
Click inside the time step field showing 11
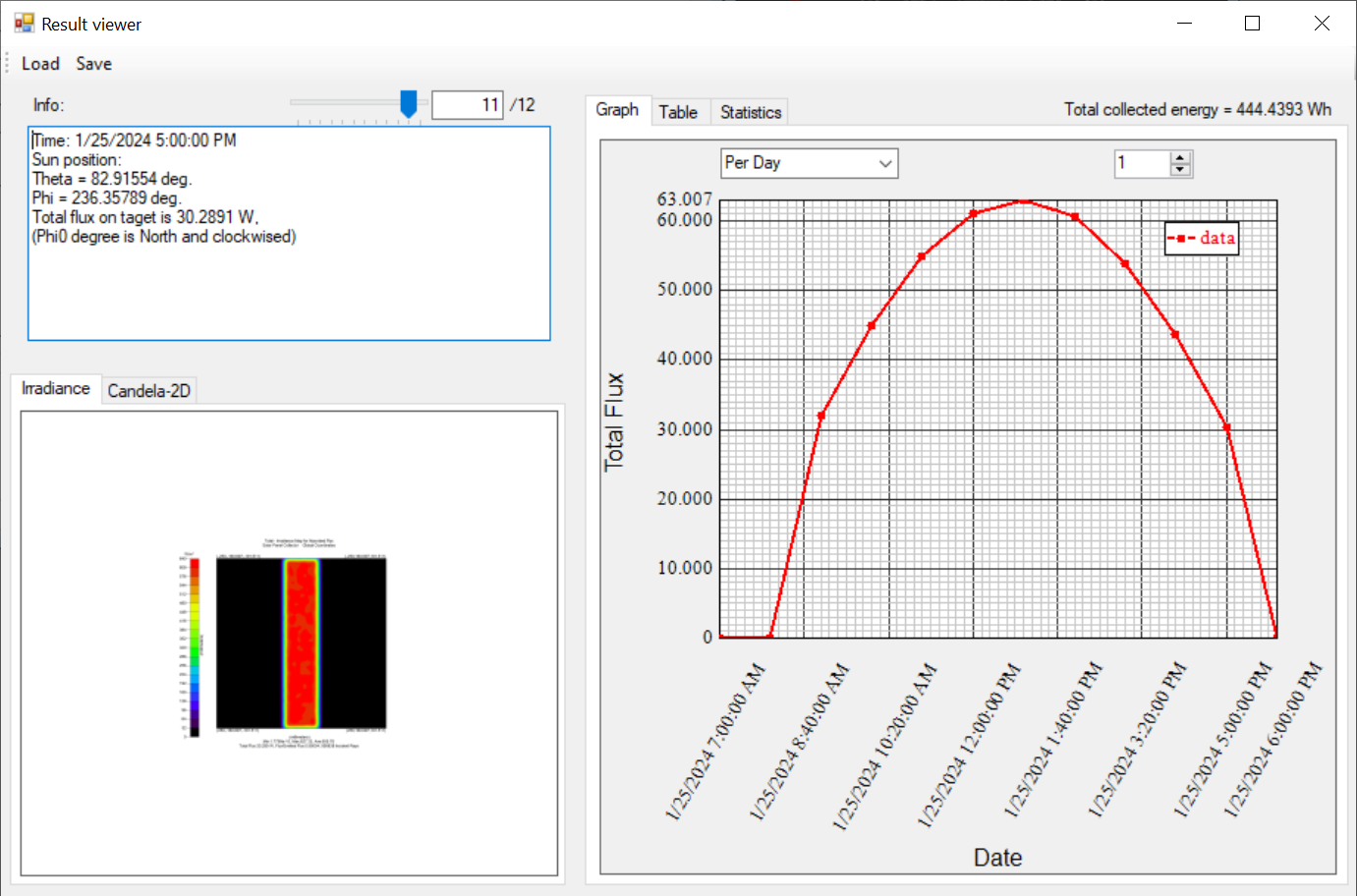point(467,104)
